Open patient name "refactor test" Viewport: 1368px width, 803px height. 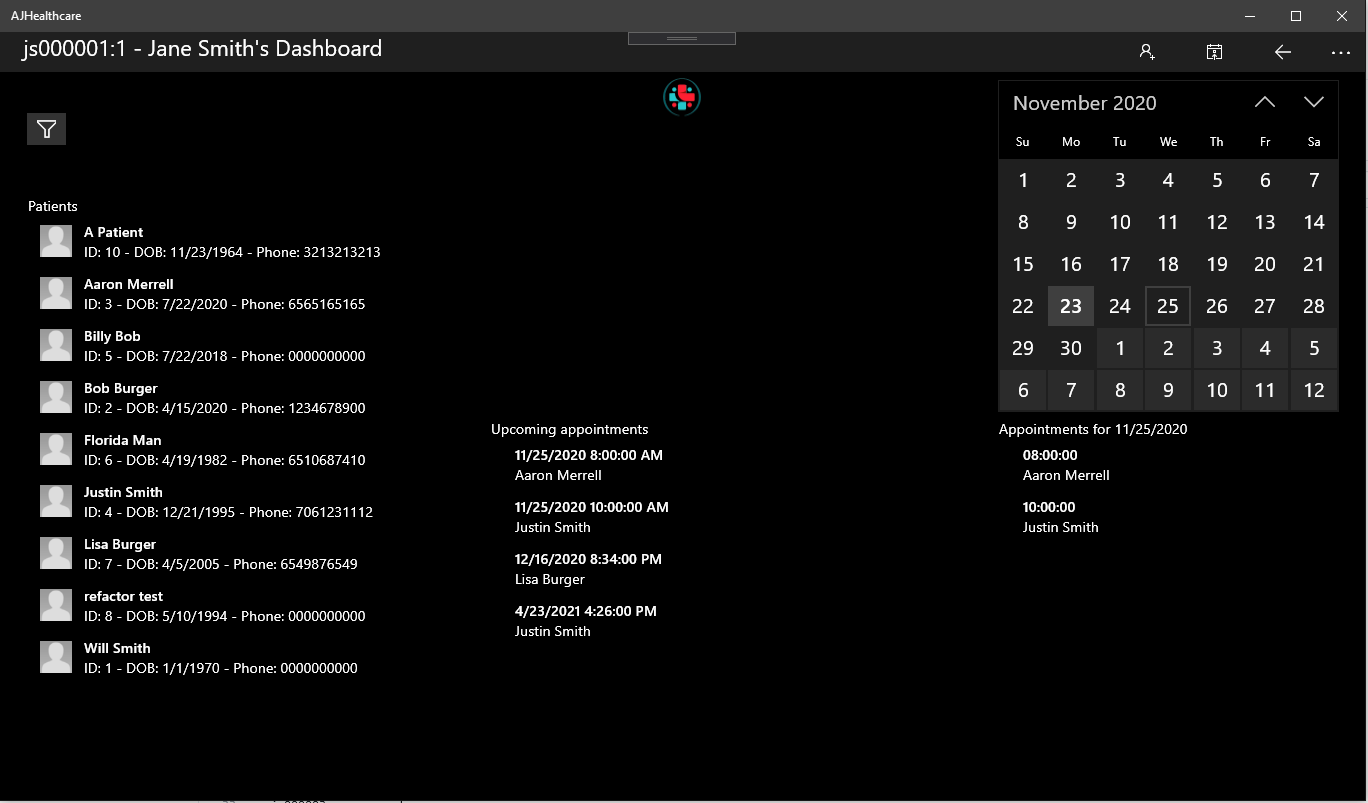coord(123,596)
